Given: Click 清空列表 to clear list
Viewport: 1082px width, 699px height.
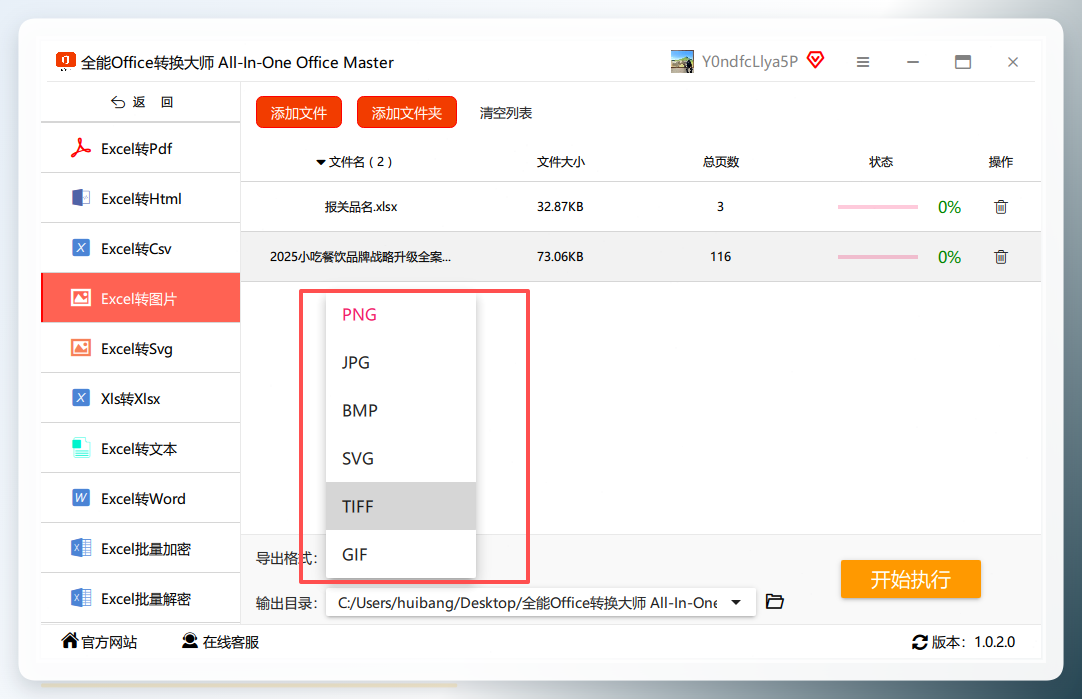Looking at the screenshot, I should (x=506, y=112).
